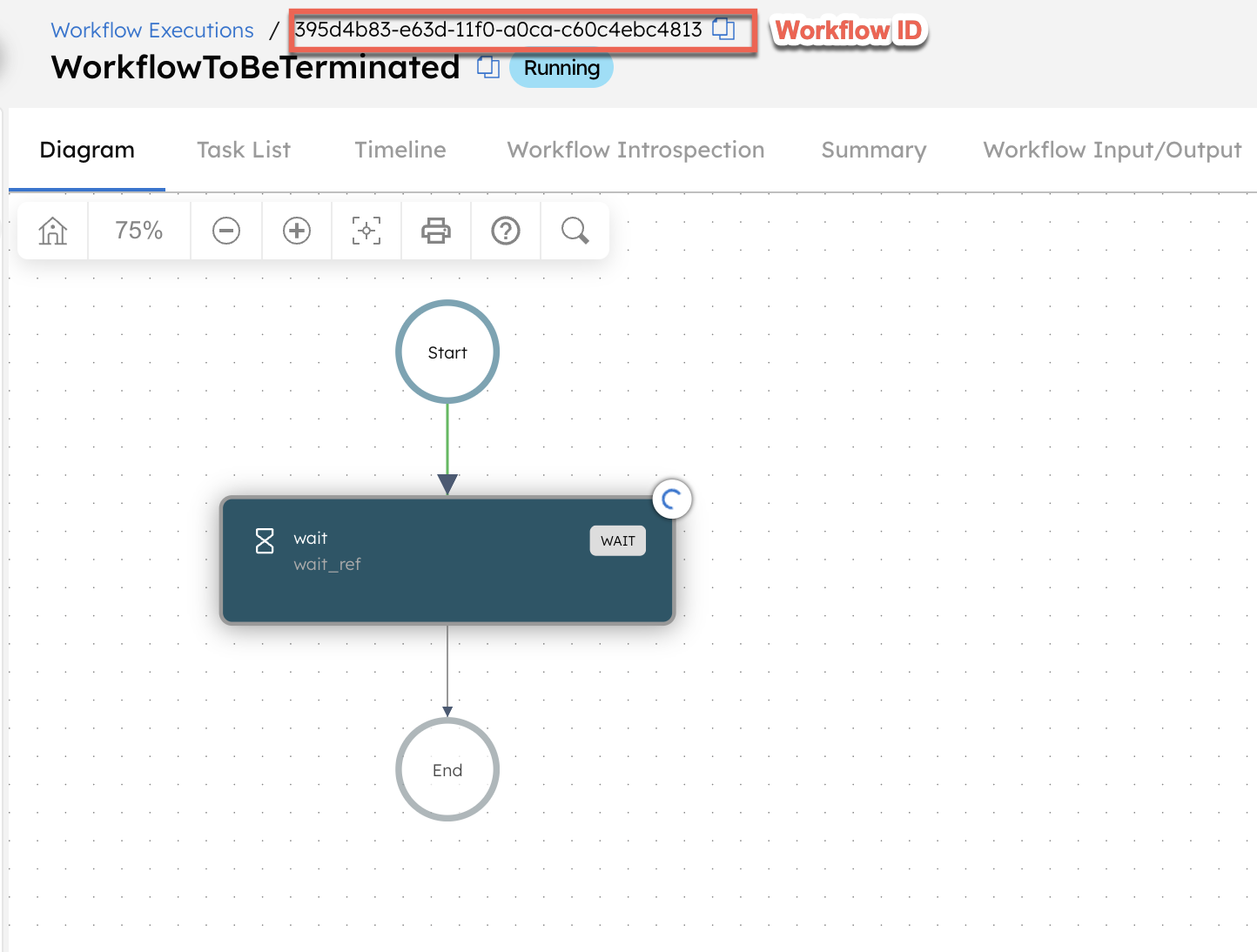Viewport: 1257px width, 952px height.
Task: Copy the workflow ID using the copy icon
Action: point(725,29)
